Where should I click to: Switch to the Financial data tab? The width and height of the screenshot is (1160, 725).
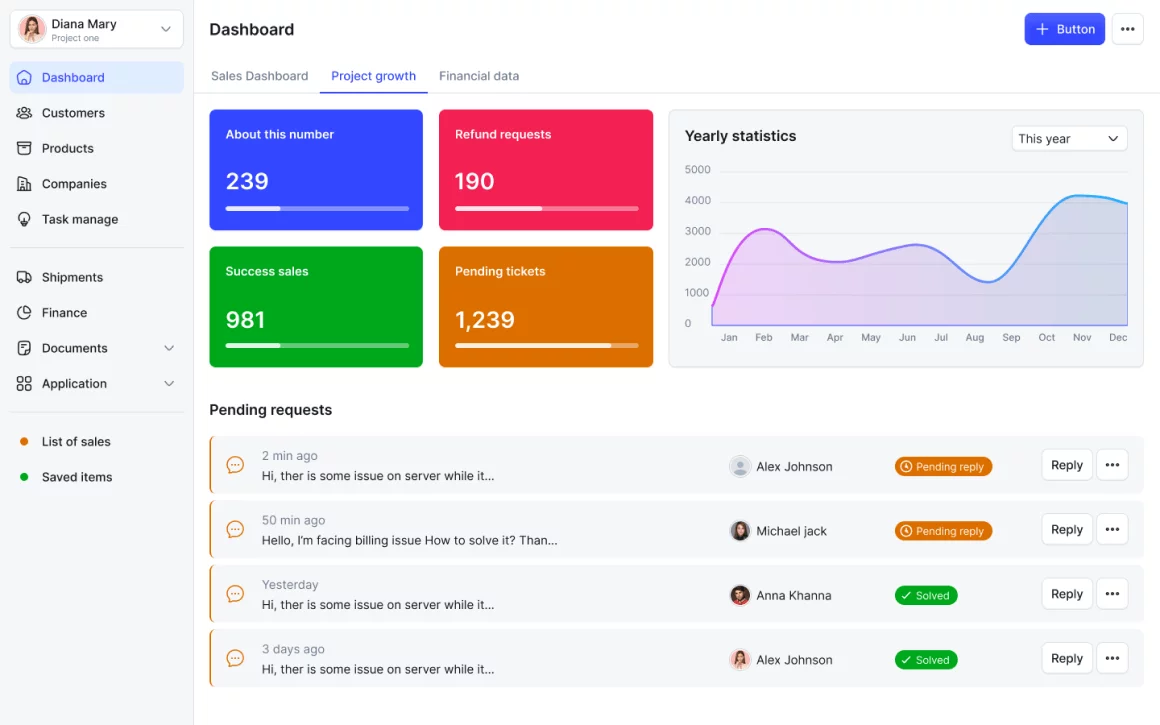pyautogui.click(x=479, y=76)
